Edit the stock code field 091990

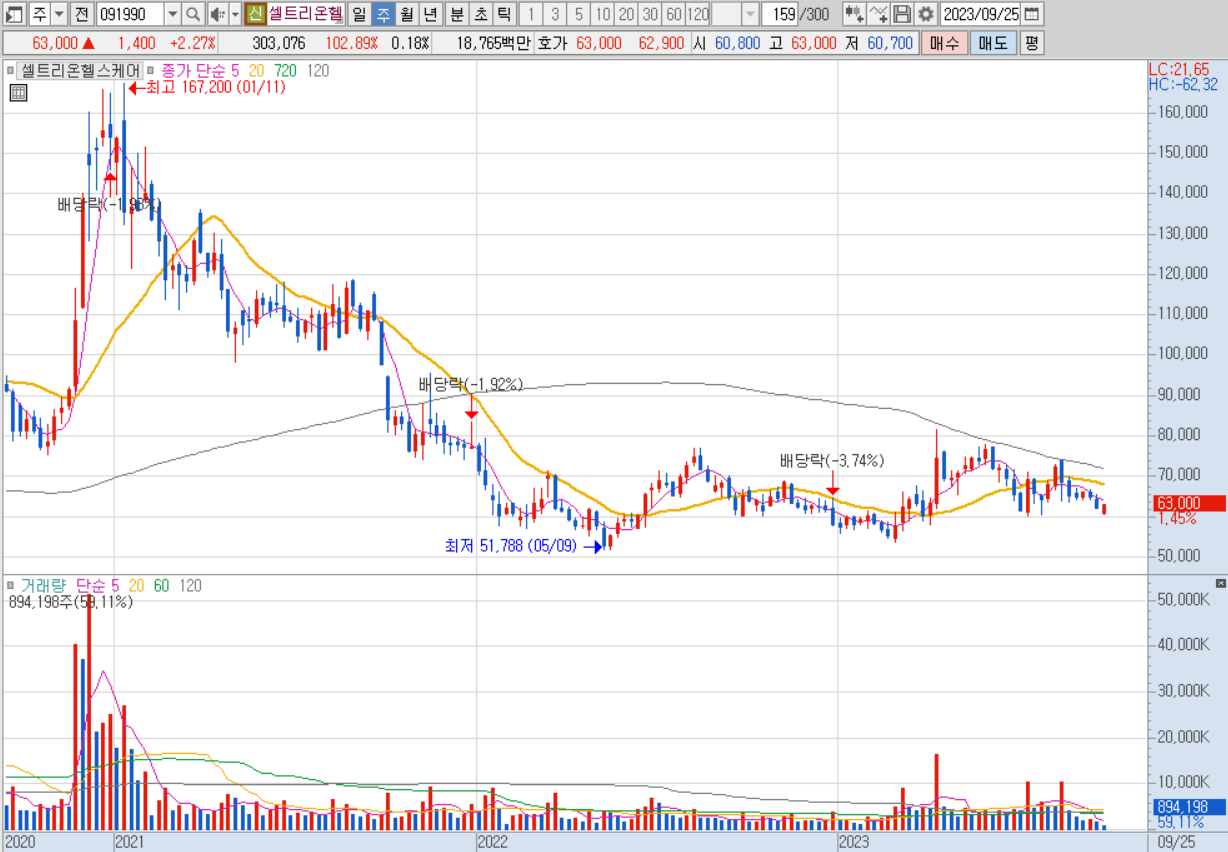pyautogui.click(x=130, y=14)
